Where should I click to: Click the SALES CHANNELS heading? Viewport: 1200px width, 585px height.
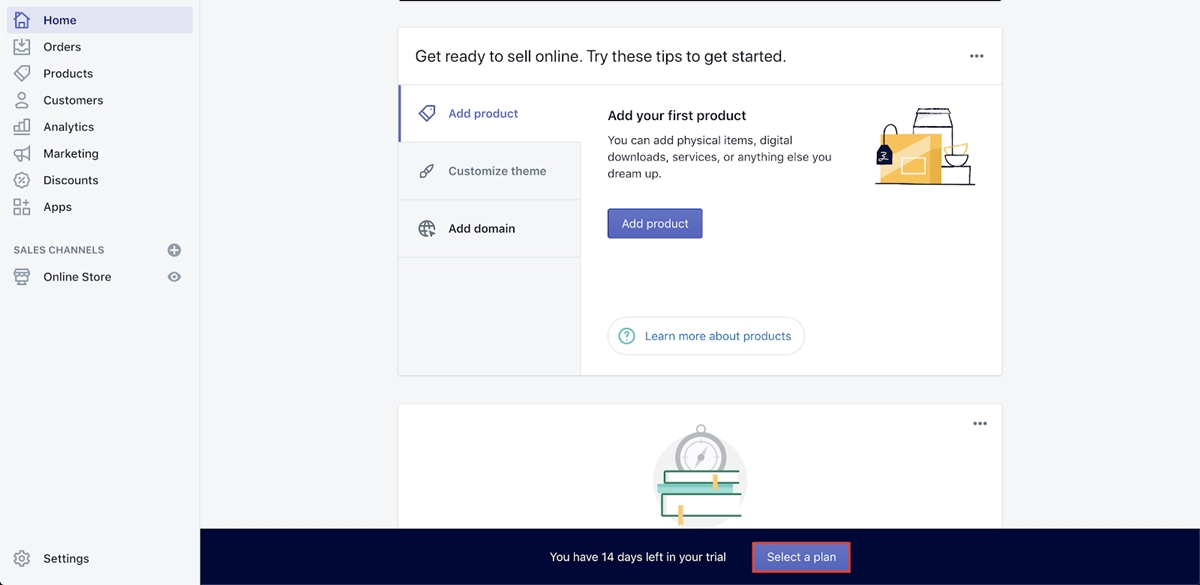pyautogui.click(x=59, y=250)
